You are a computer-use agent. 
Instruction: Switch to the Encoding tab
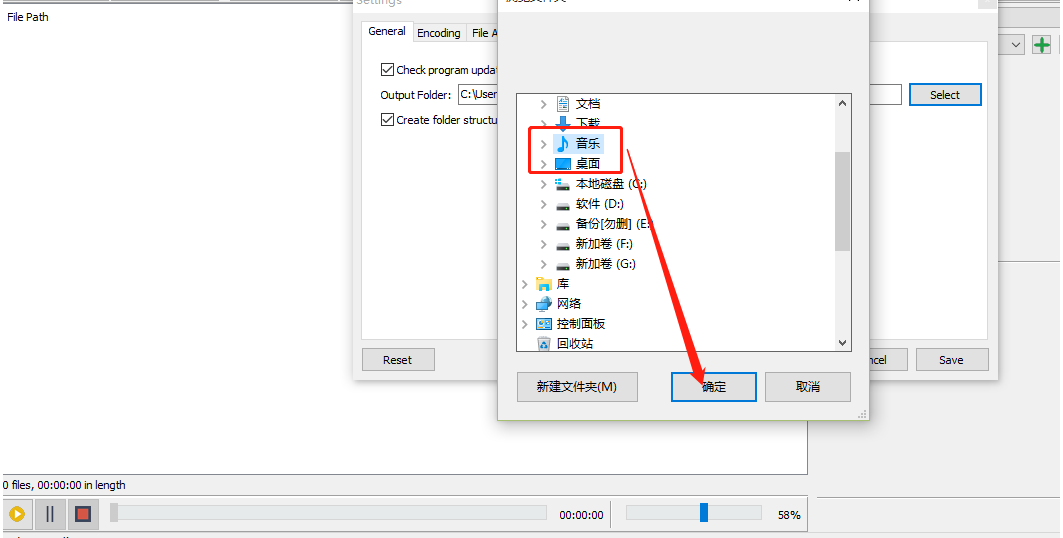439,33
